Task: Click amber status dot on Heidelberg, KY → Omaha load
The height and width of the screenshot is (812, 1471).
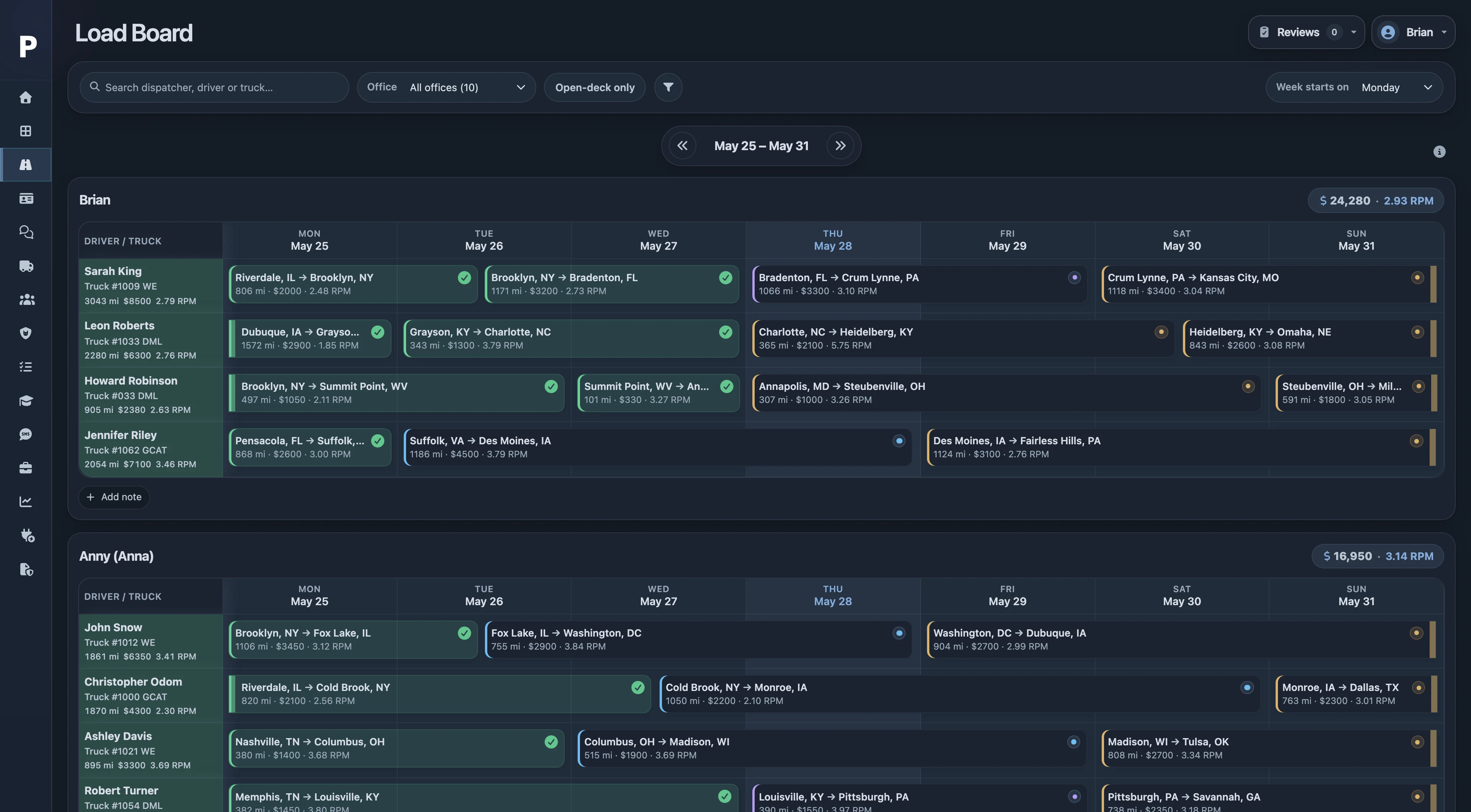Action: (x=1417, y=332)
